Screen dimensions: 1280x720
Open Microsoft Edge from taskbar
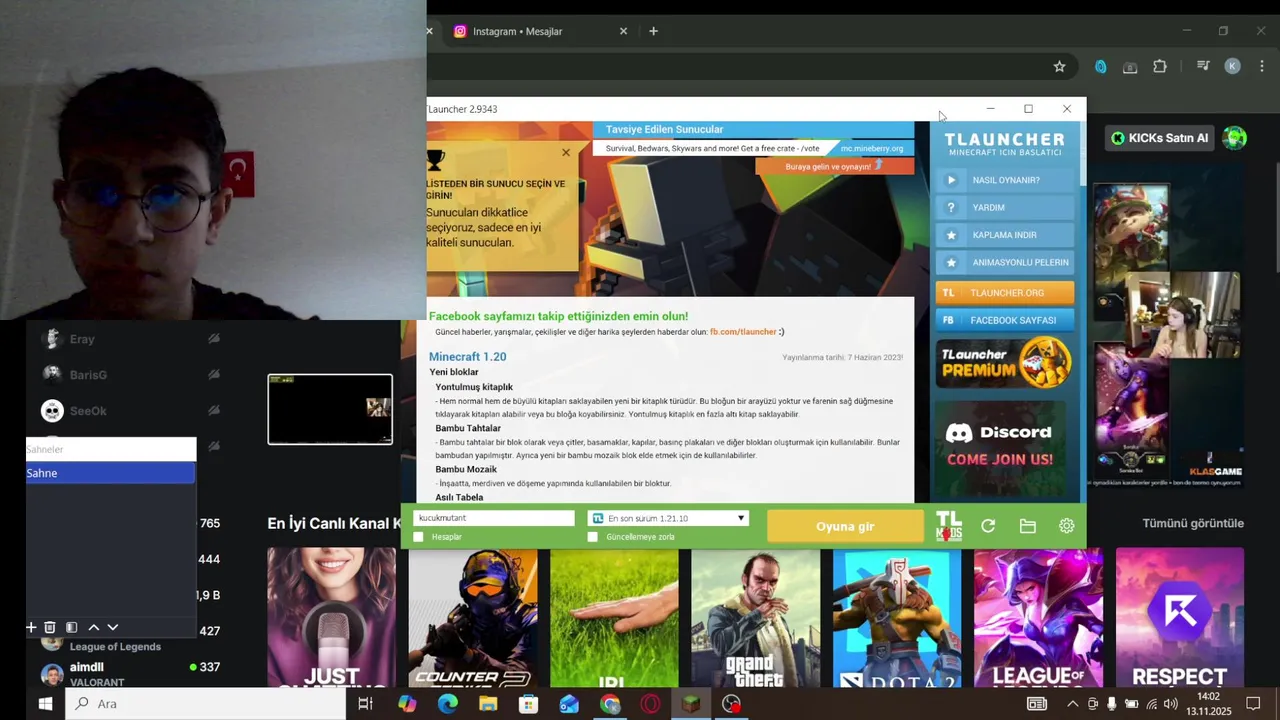(x=447, y=704)
